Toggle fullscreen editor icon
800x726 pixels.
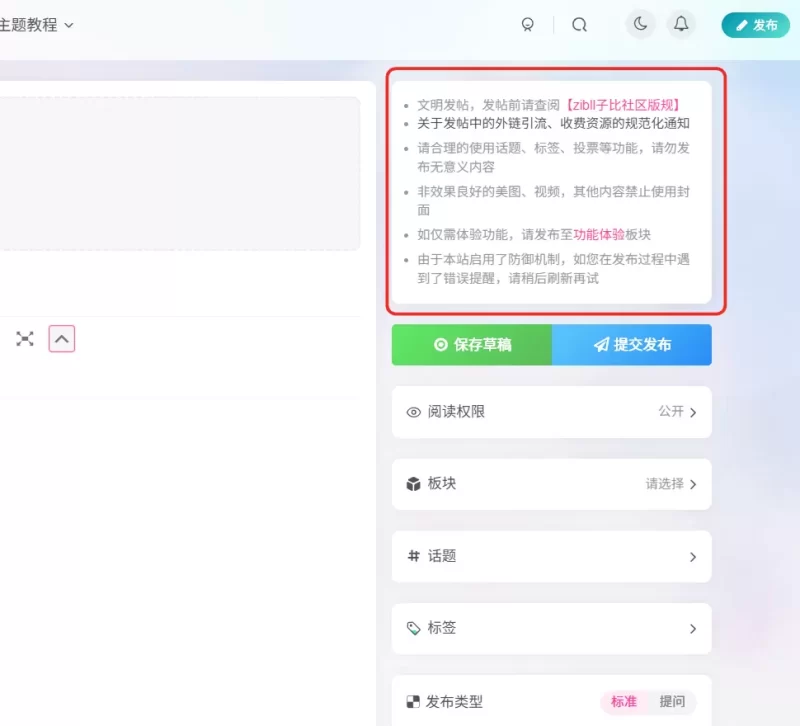(24, 339)
